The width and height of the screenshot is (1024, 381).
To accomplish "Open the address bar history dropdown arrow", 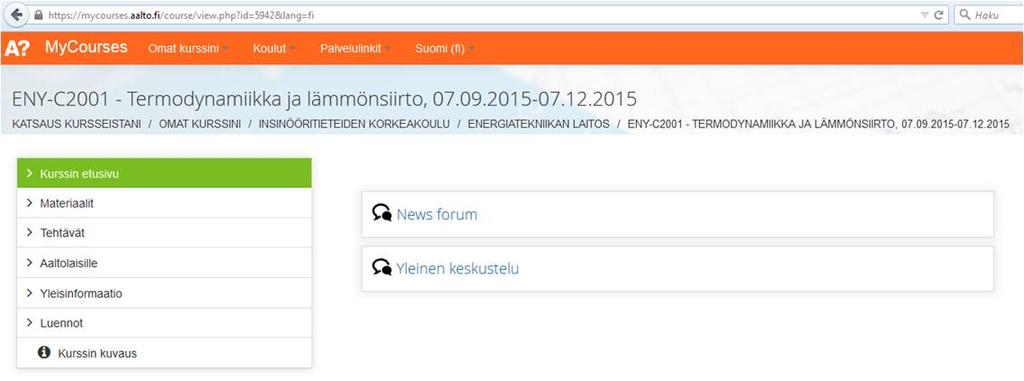I will click(925, 15).
